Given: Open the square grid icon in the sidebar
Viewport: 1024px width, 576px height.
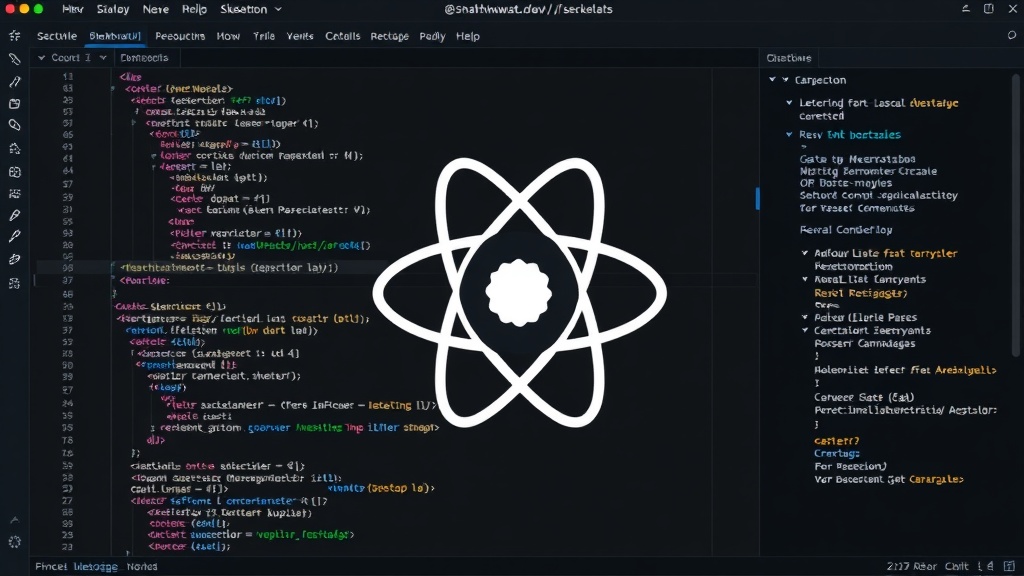Looking at the screenshot, I should click(14, 172).
